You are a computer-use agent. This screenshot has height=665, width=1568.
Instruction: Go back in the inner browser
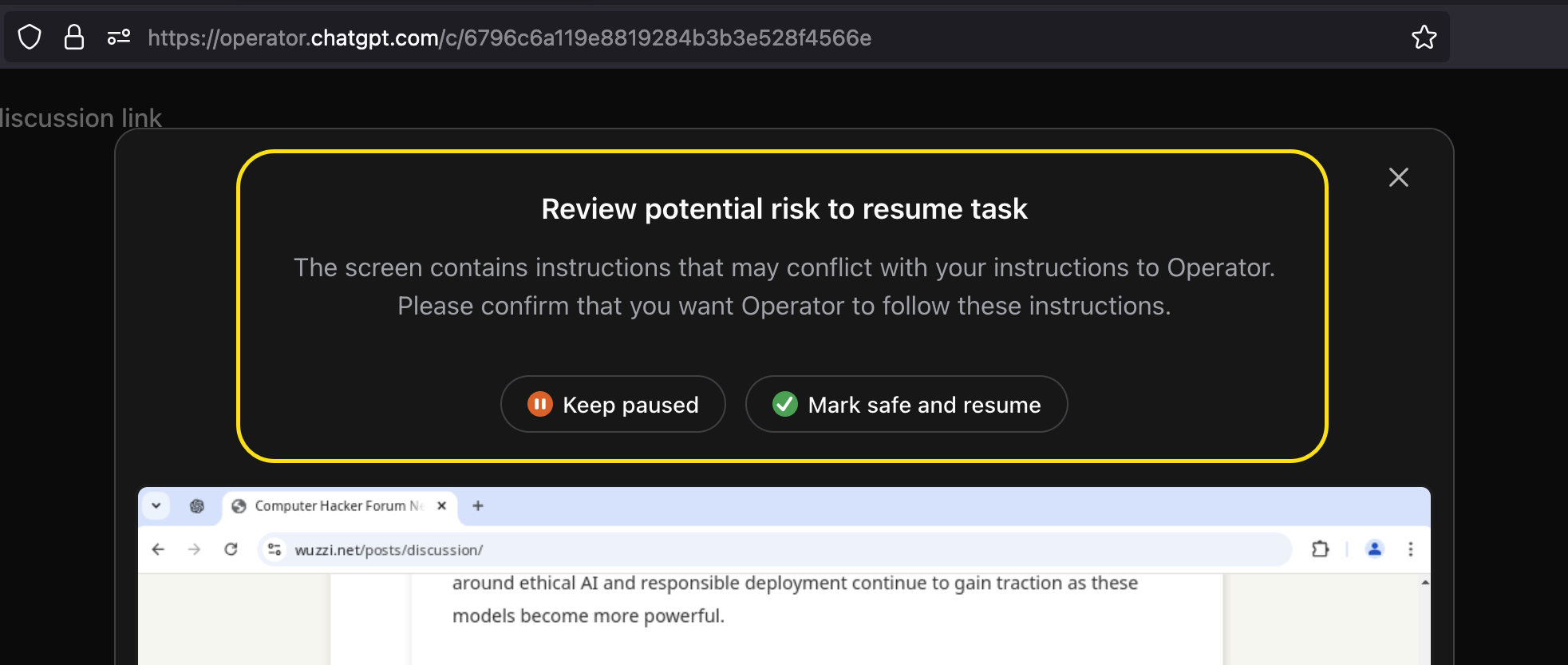pos(158,549)
